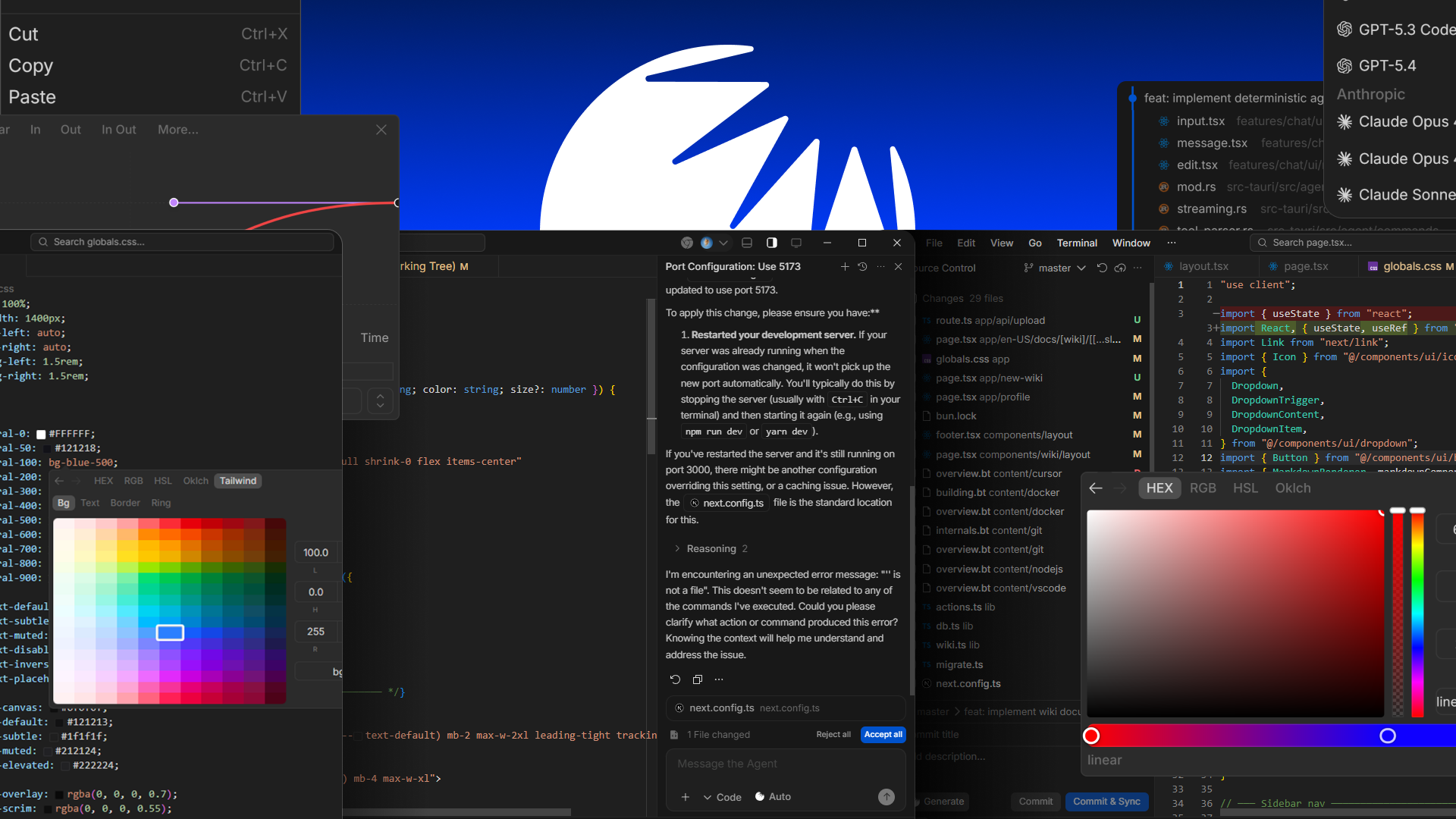Image resolution: width=1456 pixels, height=819 pixels.
Task: Open more options in Port Configuration chat header
Action: pyautogui.click(x=880, y=267)
